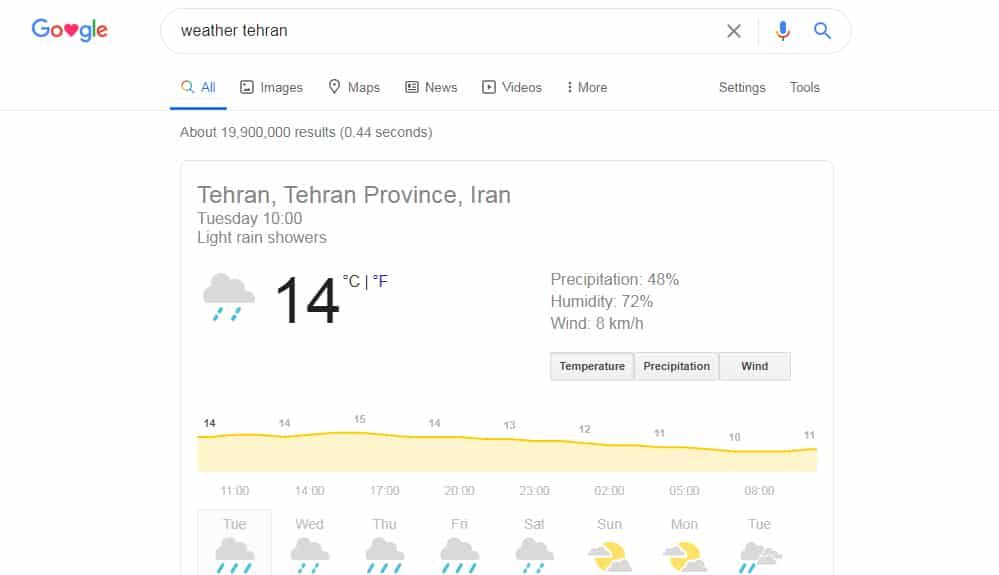
Task: Expand the More search options menu
Action: tap(587, 88)
